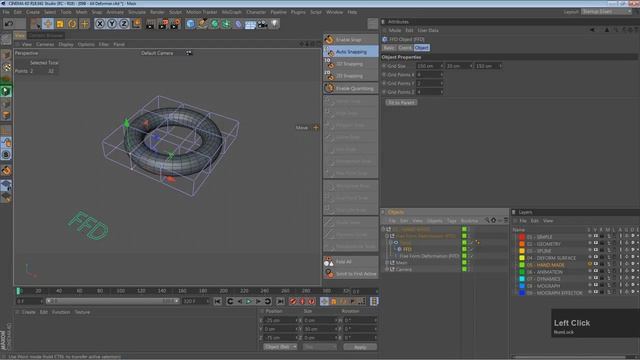Screen dimensions: 640x360
Task: Click the Grid Points Z field
Action: (428, 92)
